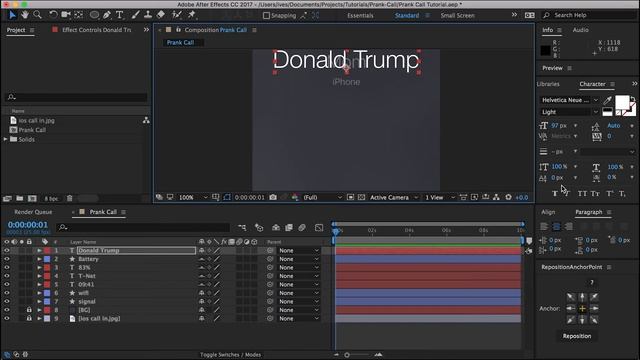Click the eyedropper in Character panel
Image resolution: width=640 pixels, height=360 pixels.
tap(608, 100)
